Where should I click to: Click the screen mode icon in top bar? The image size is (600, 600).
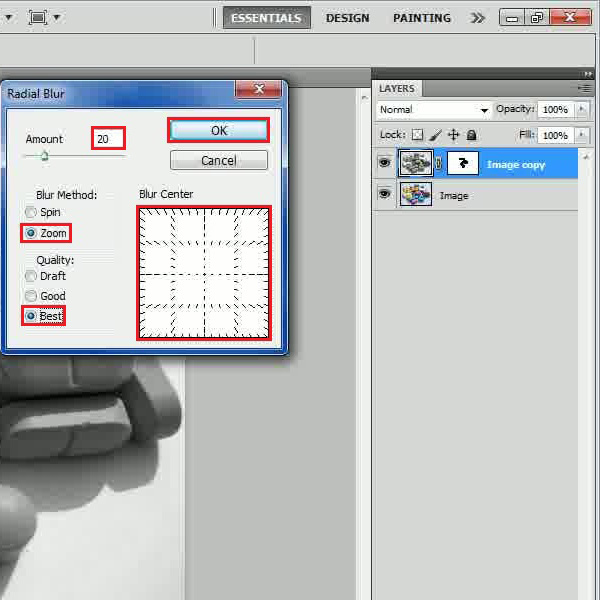[38, 17]
